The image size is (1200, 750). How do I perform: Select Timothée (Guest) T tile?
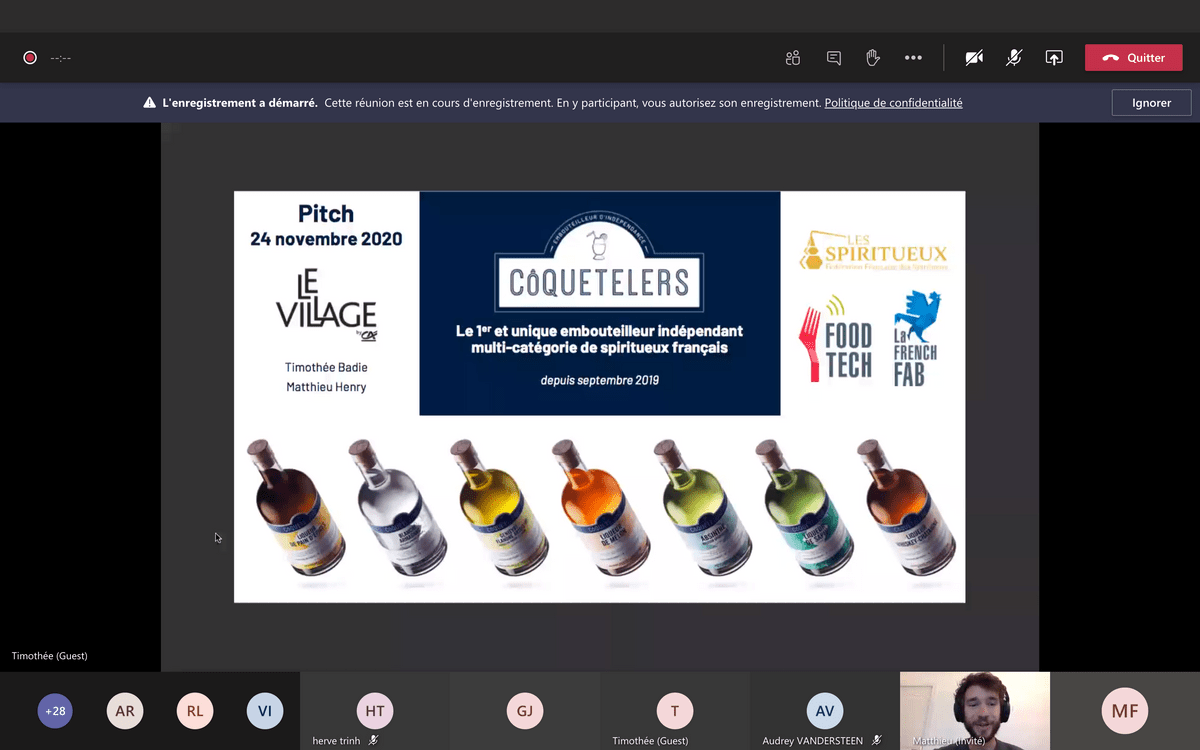(x=674, y=711)
